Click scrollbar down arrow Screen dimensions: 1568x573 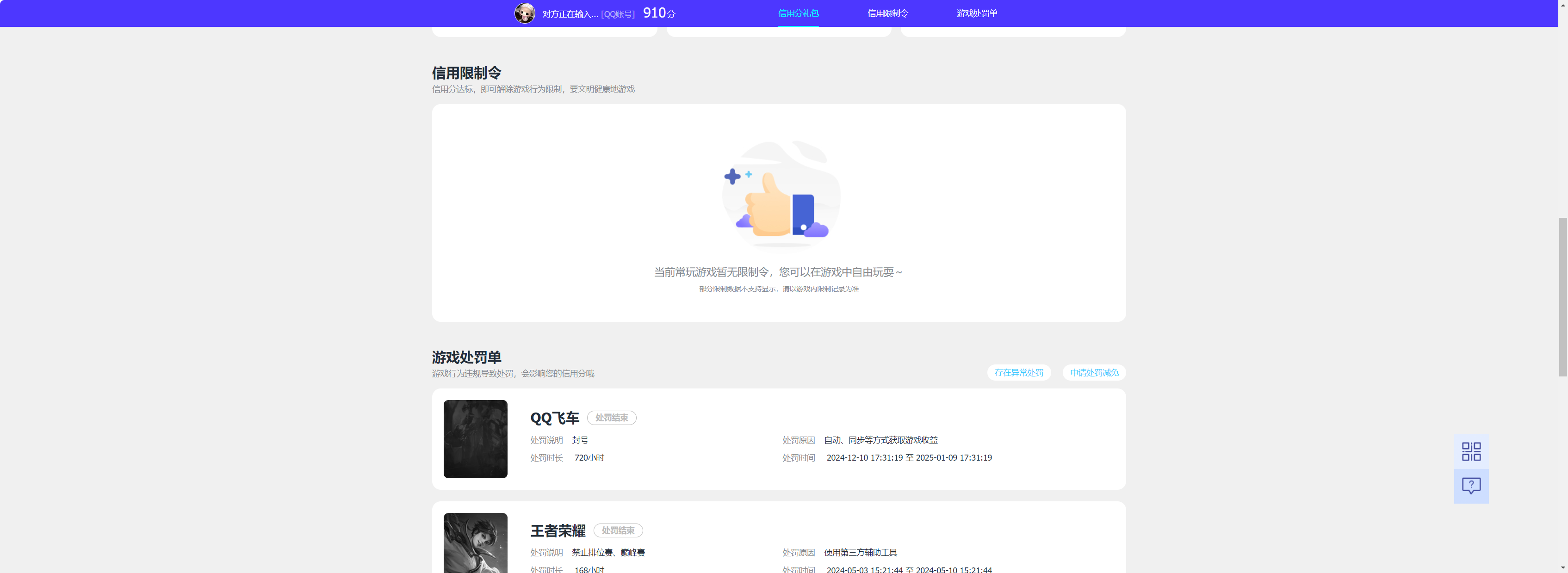pos(1562,568)
